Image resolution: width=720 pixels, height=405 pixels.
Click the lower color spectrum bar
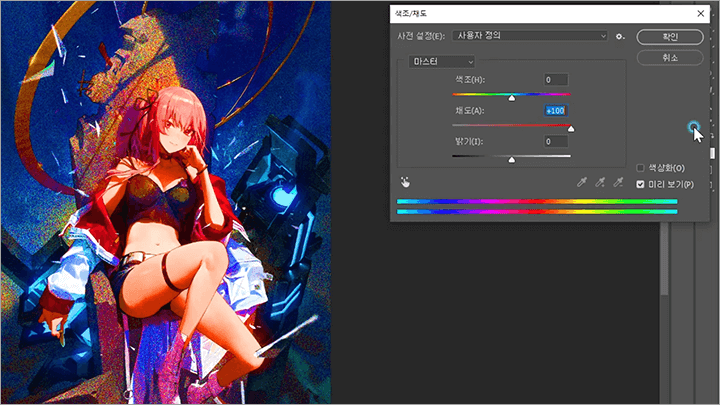(537, 212)
